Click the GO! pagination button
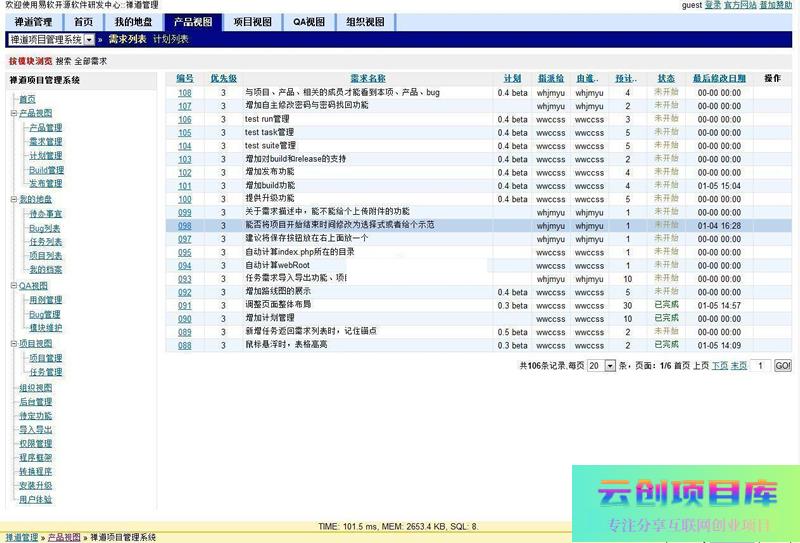This screenshot has height=543, width=800. 782,367
